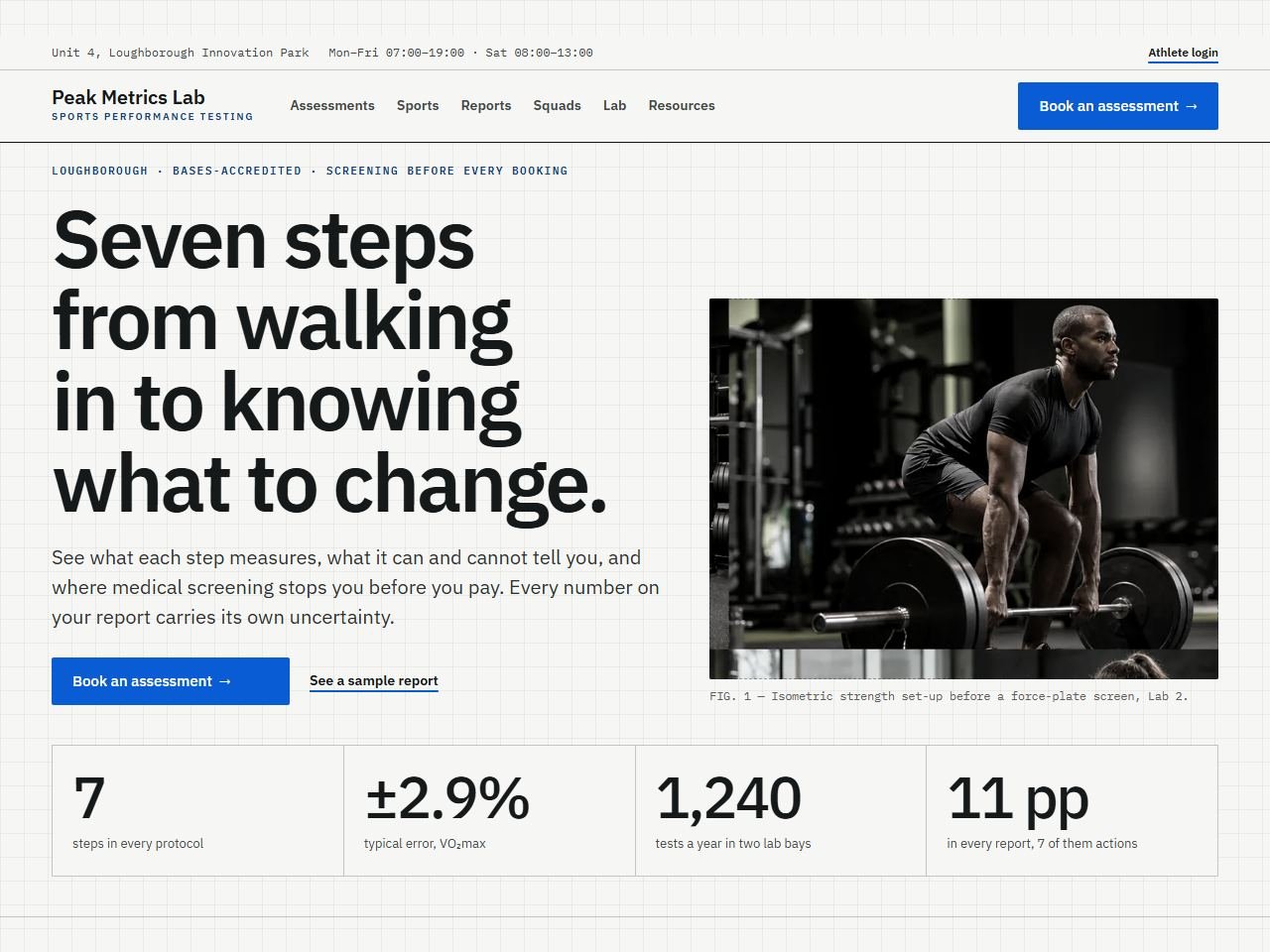Image resolution: width=1270 pixels, height=952 pixels.
Task: Click the Unit 4, Loughborough Innovation Park address
Action: click(x=181, y=53)
